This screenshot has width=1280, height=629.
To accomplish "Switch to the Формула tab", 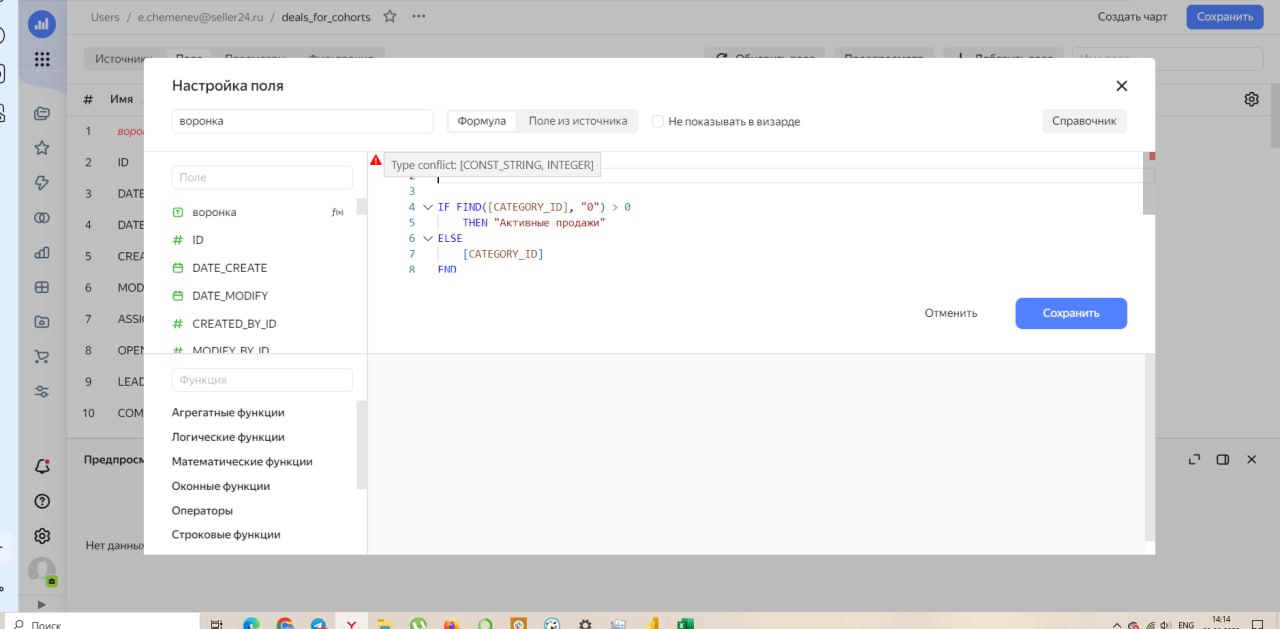I will pos(482,121).
